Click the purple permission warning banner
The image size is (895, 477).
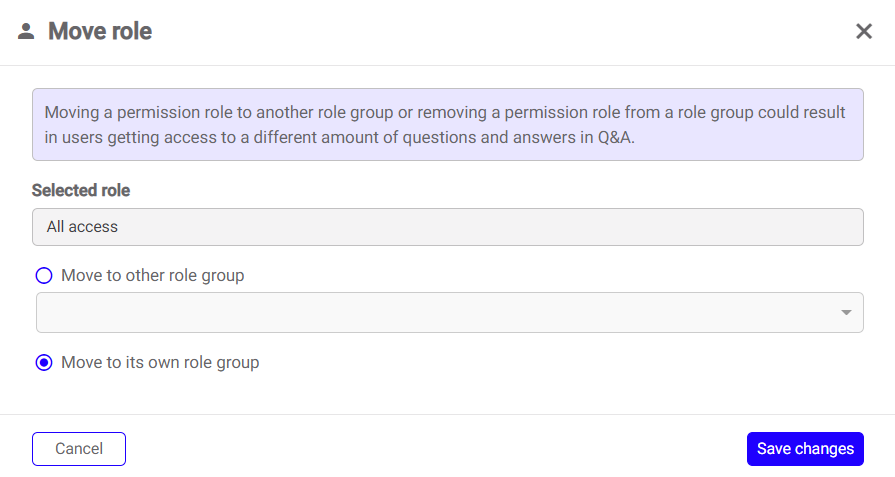pos(448,124)
